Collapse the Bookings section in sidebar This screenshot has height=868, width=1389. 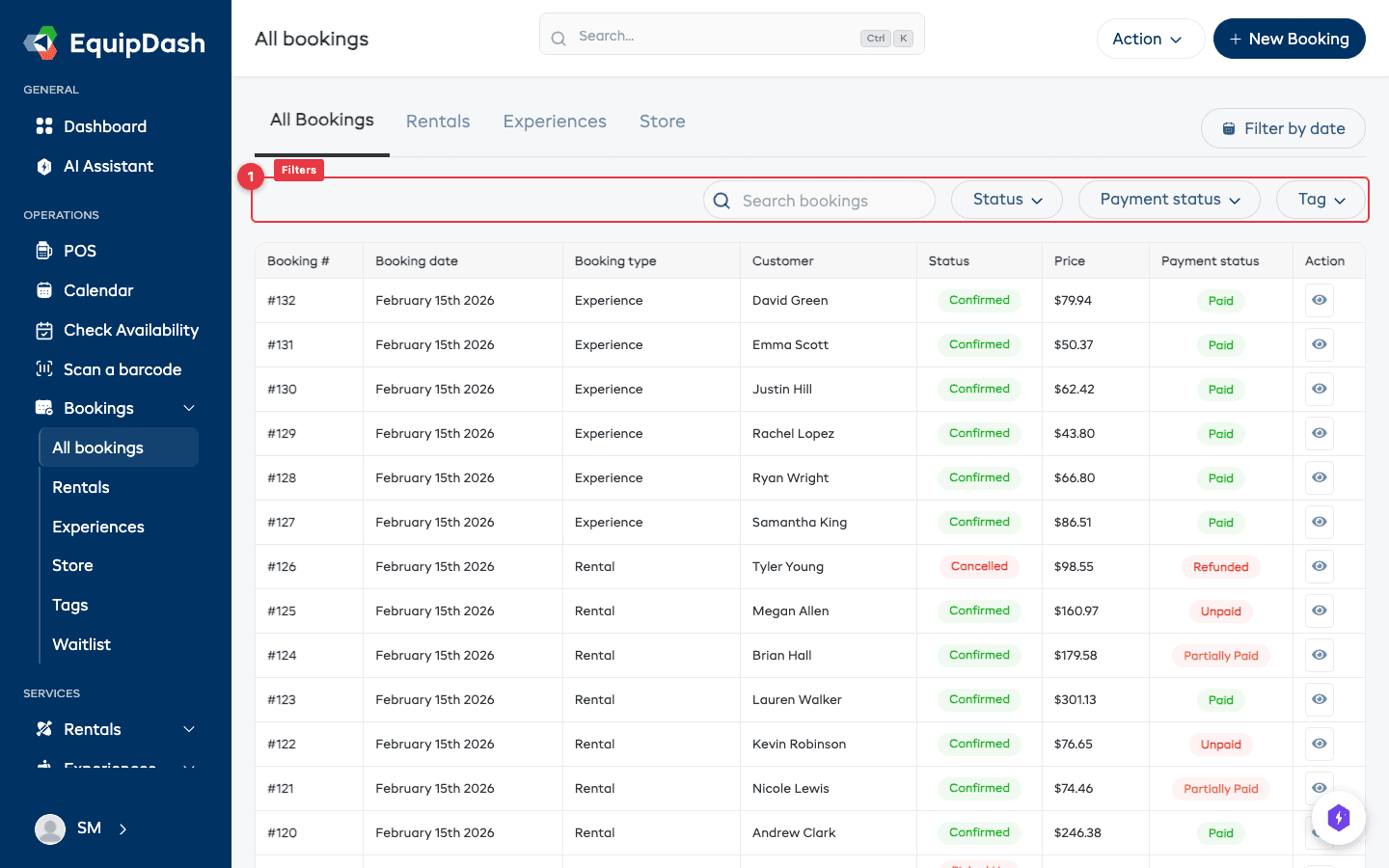[188, 407]
